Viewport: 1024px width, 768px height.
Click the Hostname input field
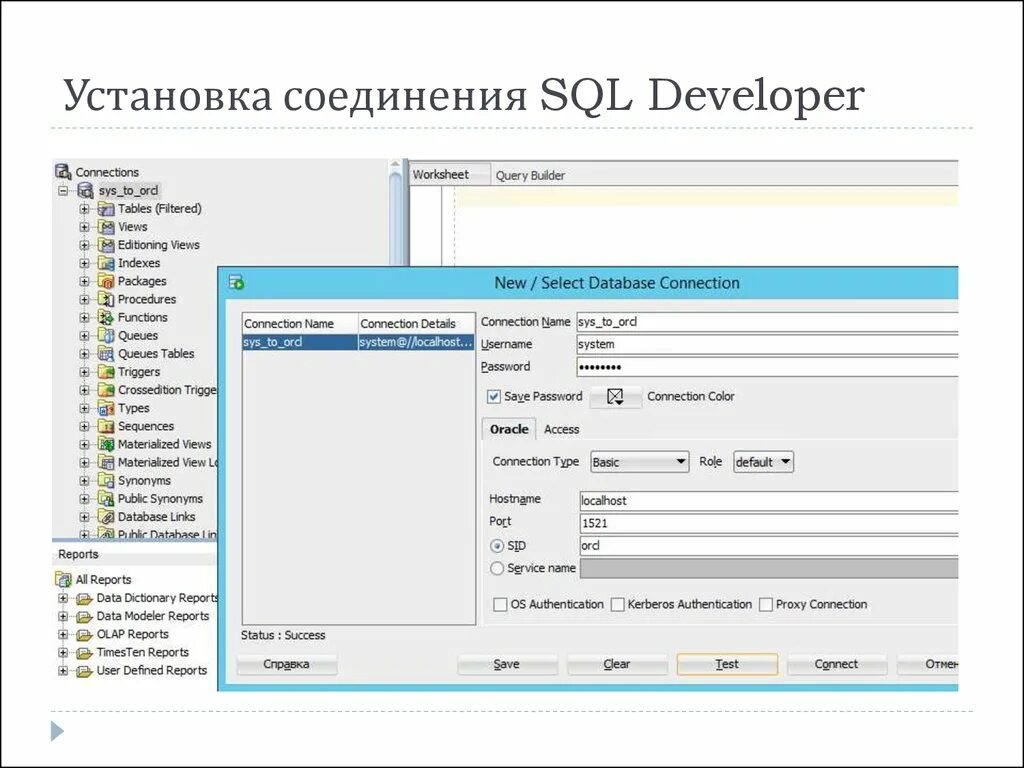coord(769,501)
